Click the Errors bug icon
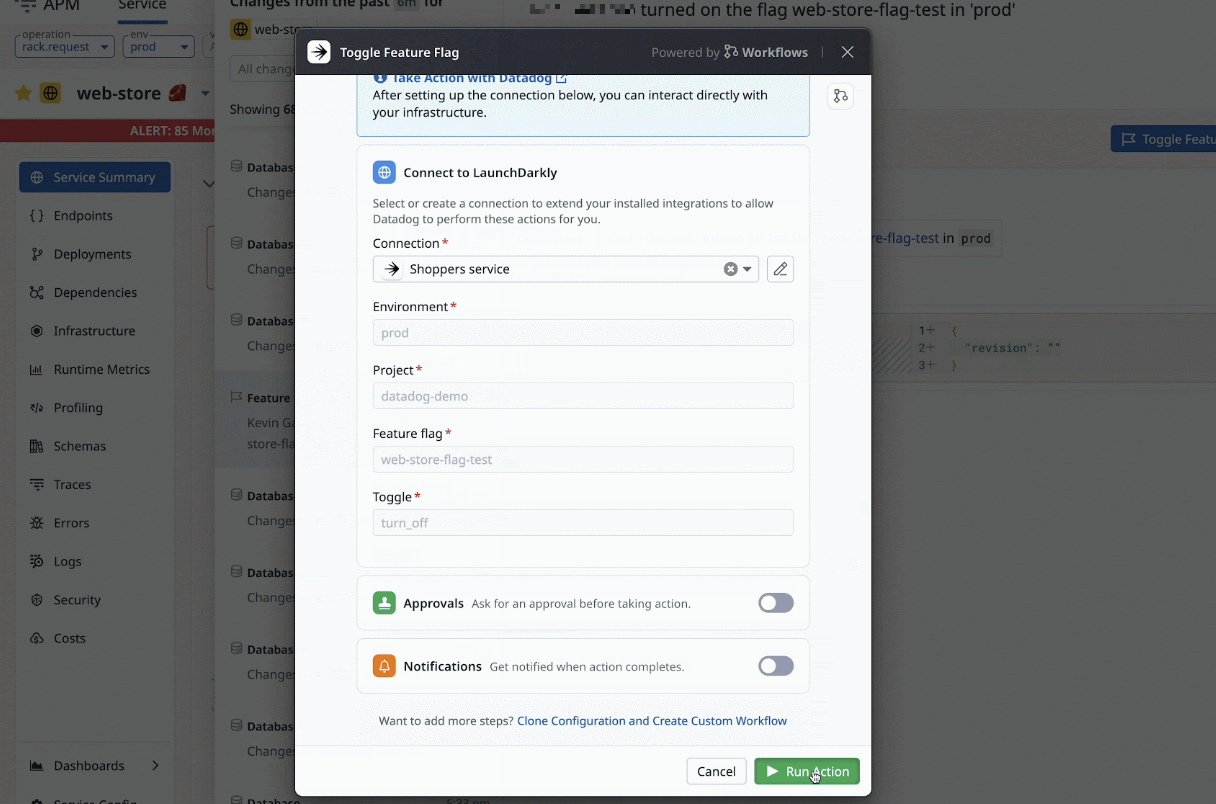This screenshot has width=1216, height=804. (37, 523)
